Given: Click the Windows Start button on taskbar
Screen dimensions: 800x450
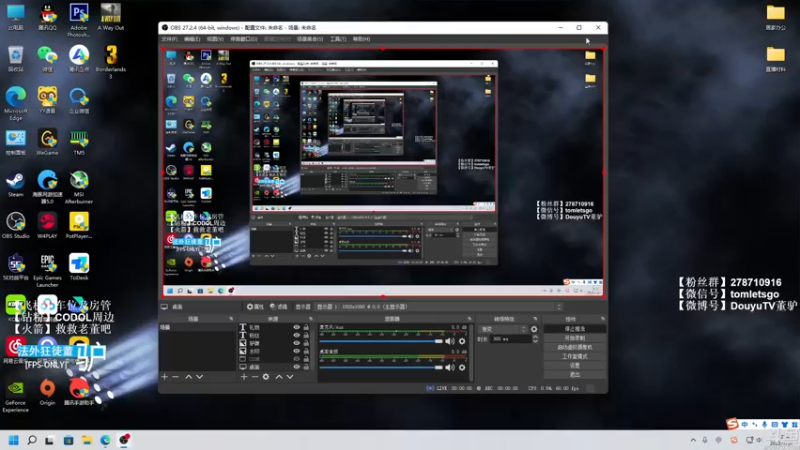Looking at the screenshot, I should (14, 440).
